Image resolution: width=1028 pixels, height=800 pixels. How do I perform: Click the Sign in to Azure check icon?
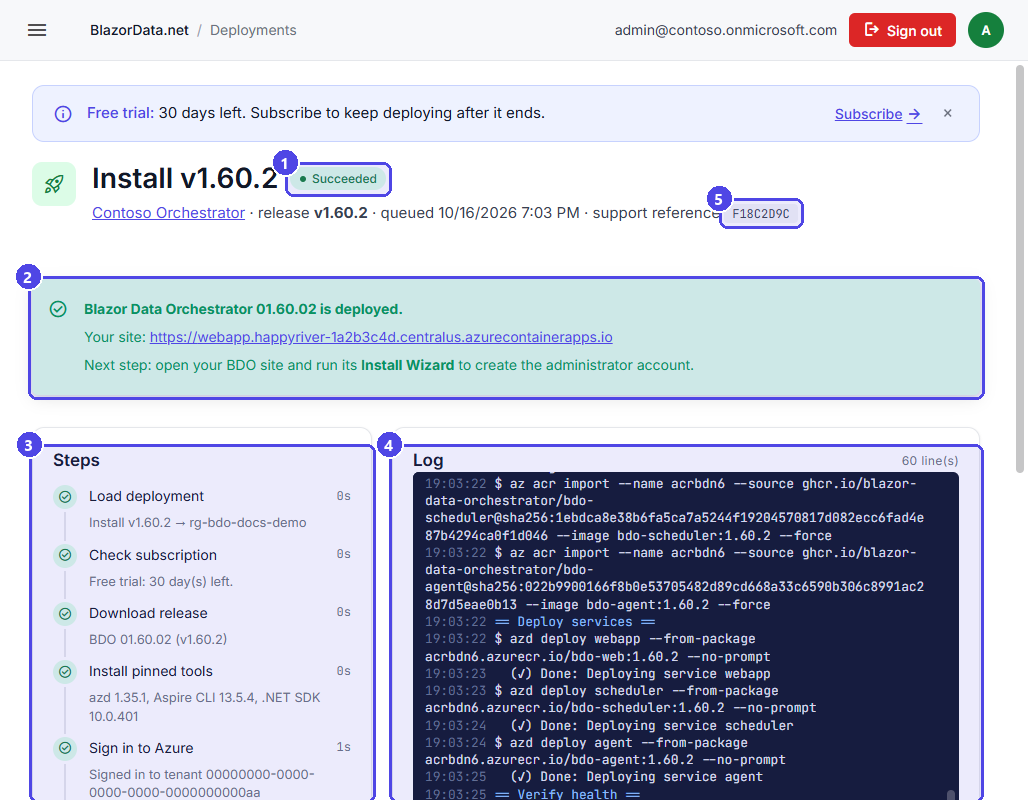(65, 748)
